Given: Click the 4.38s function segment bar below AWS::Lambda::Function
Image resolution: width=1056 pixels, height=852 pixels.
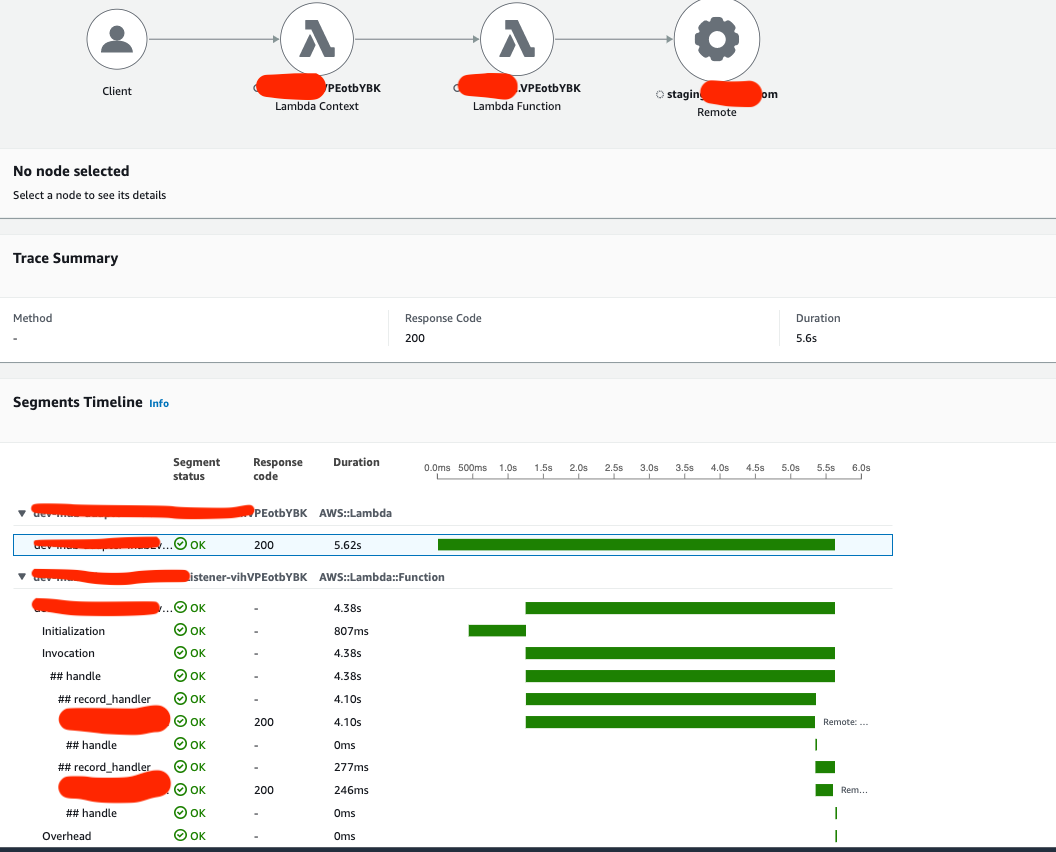Looking at the screenshot, I should [680, 608].
